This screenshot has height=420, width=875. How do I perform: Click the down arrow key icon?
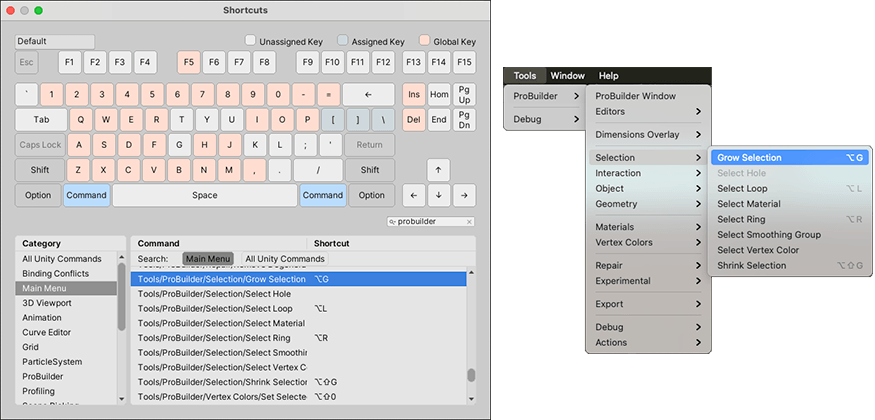[x=438, y=195]
